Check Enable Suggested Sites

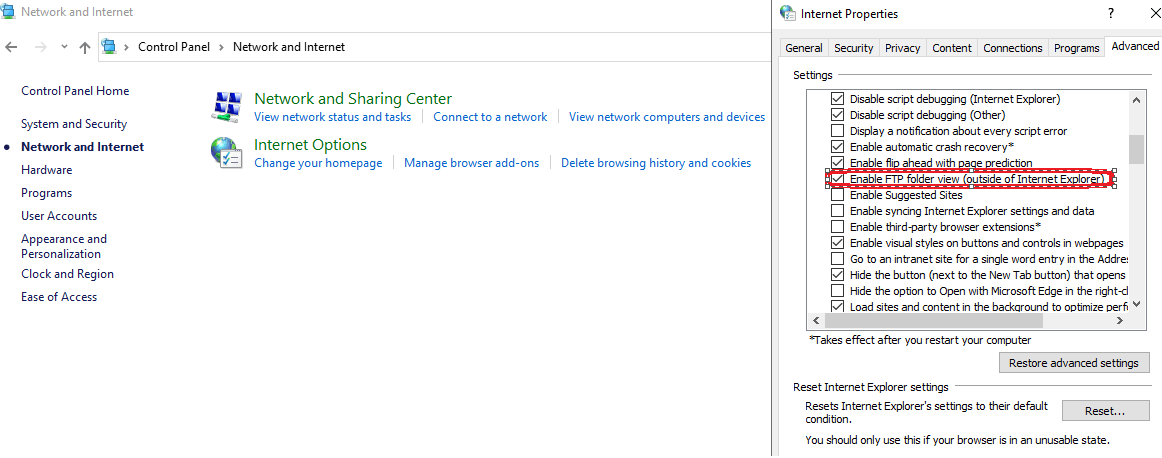click(837, 196)
